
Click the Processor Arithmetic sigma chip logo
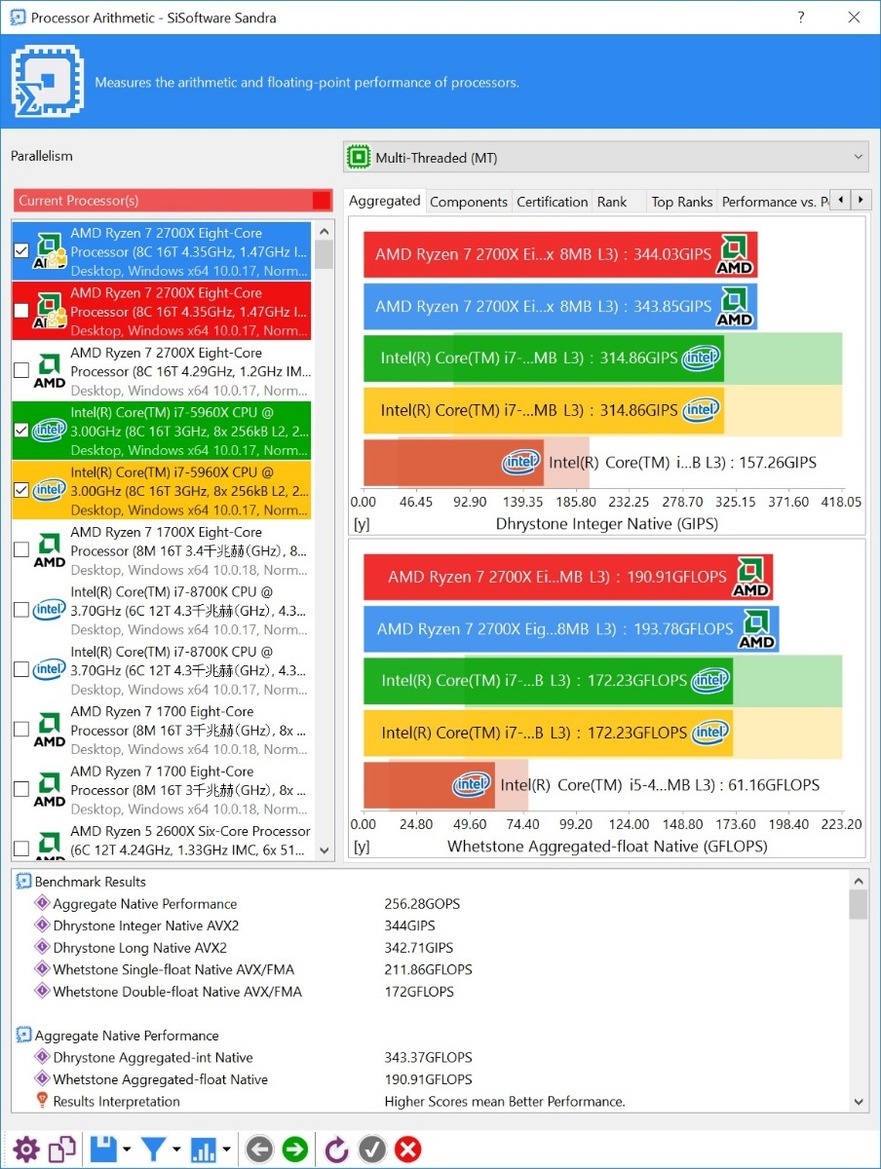(48, 81)
